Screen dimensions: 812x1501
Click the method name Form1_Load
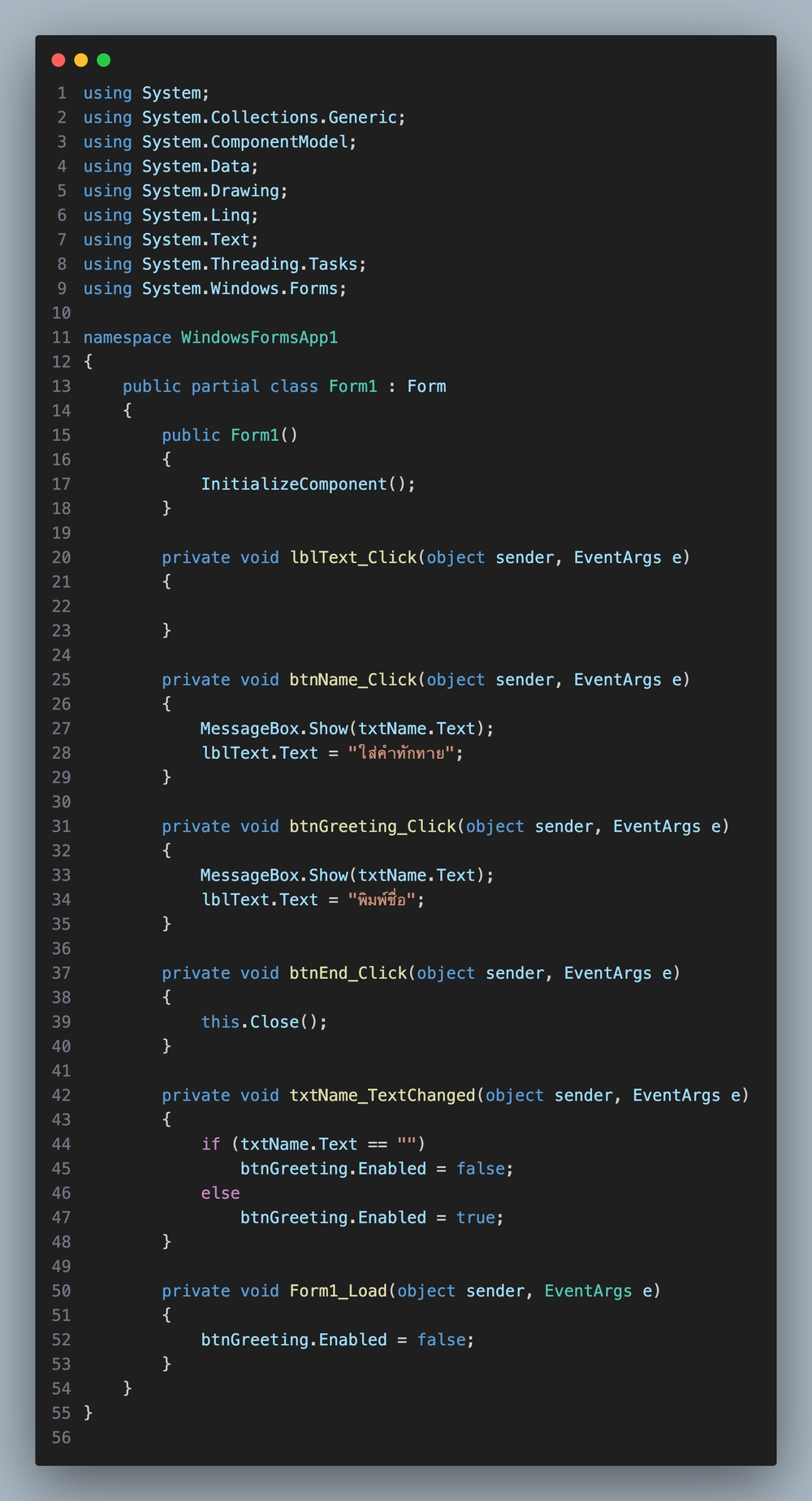pos(338,1291)
